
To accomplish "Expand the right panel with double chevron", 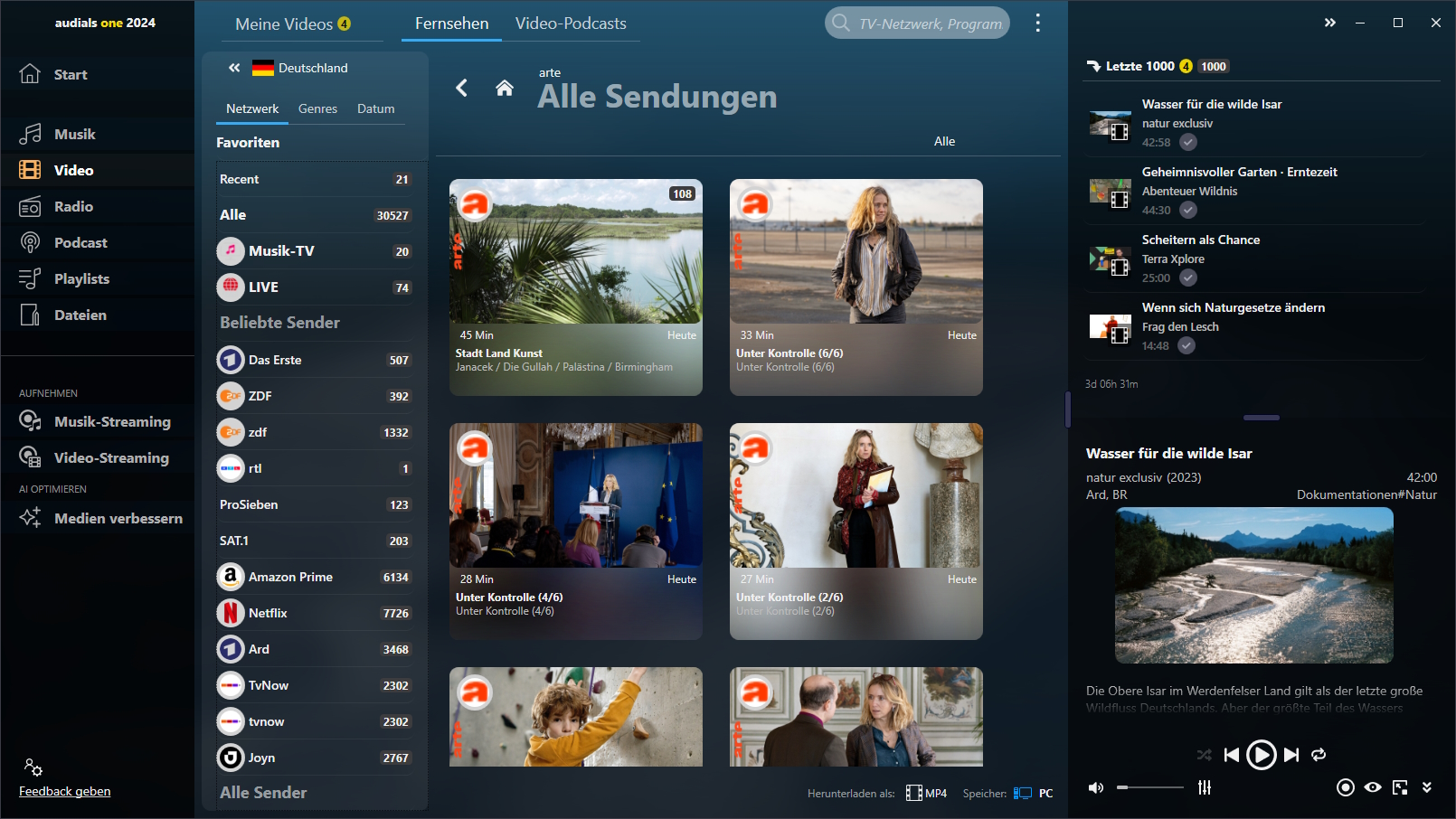I will coord(1329,23).
